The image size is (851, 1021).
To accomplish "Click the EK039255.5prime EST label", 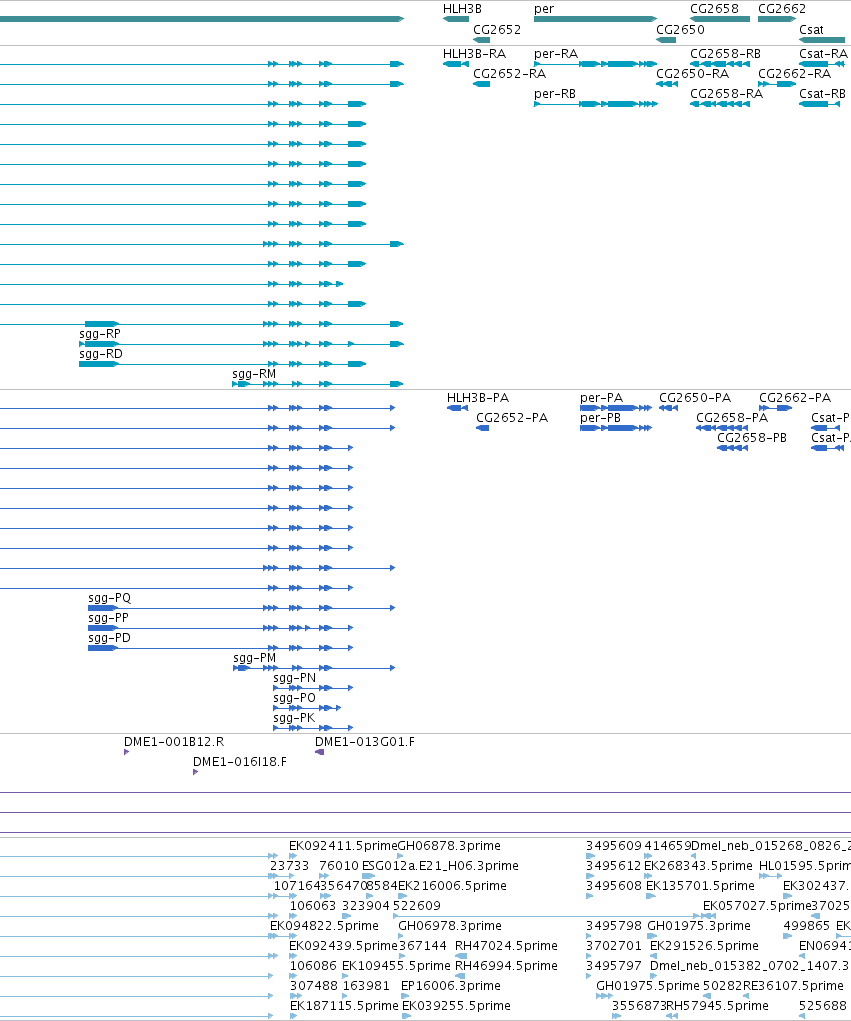I will point(456,1007).
